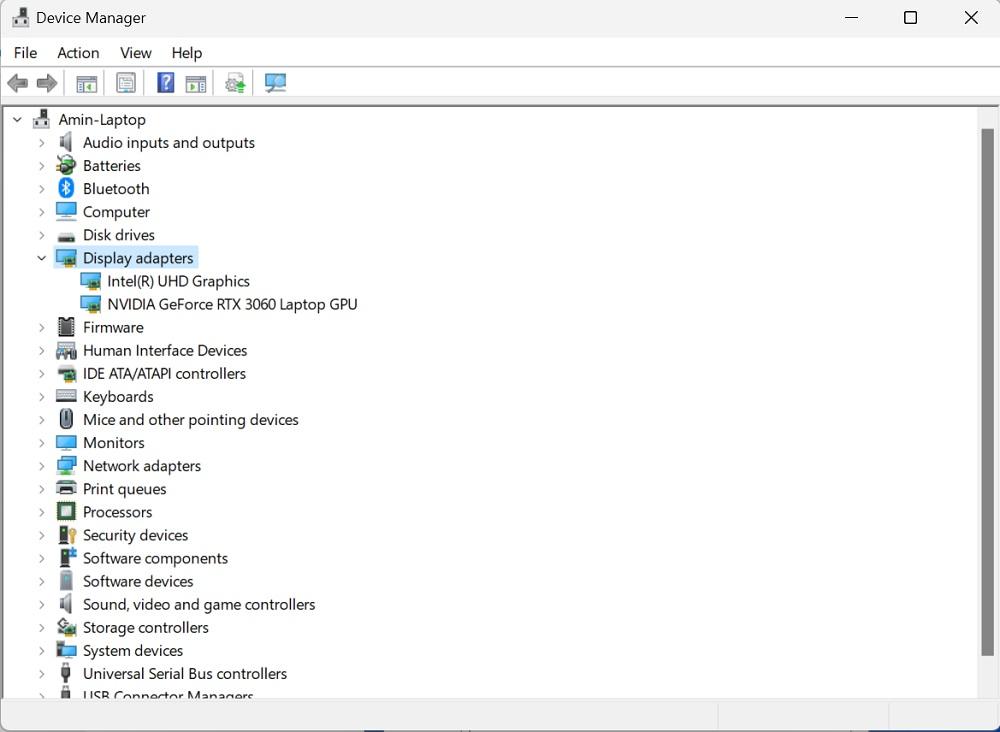Select the Bluetooth icon in the tree
The width and height of the screenshot is (1000, 732).
(66, 189)
